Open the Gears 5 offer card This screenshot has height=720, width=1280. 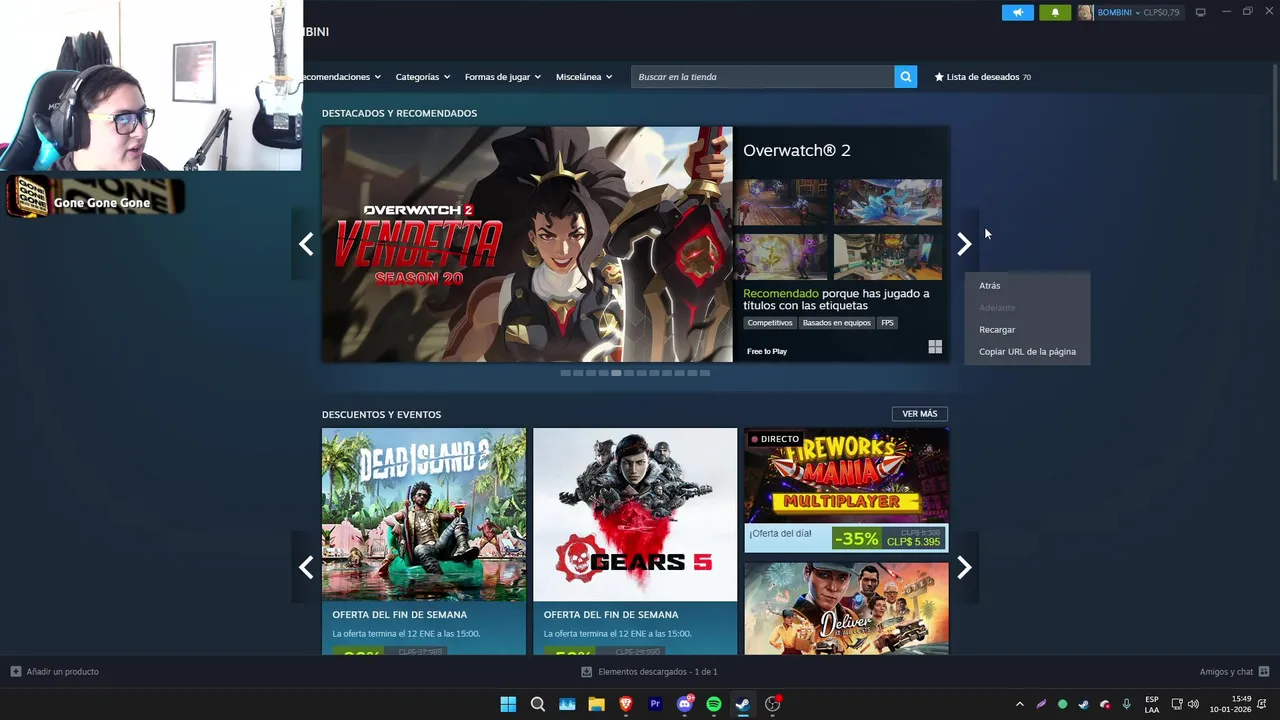(x=635, y=542)
